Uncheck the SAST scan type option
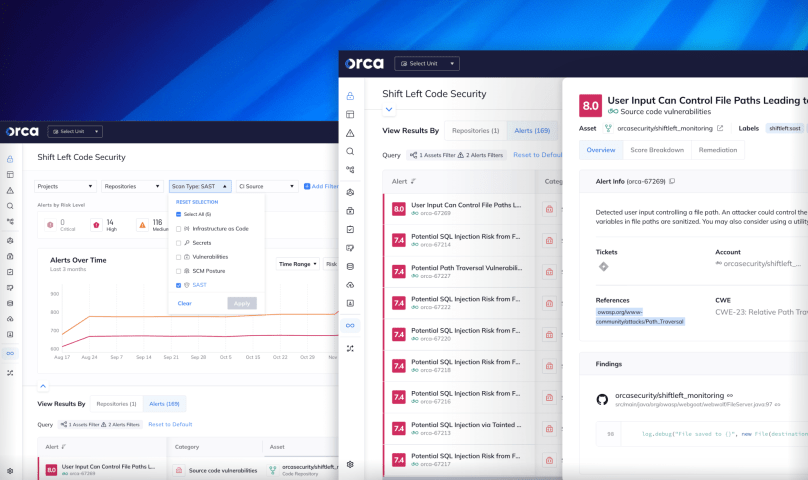 pyautogui.click(x=179, y=285)
